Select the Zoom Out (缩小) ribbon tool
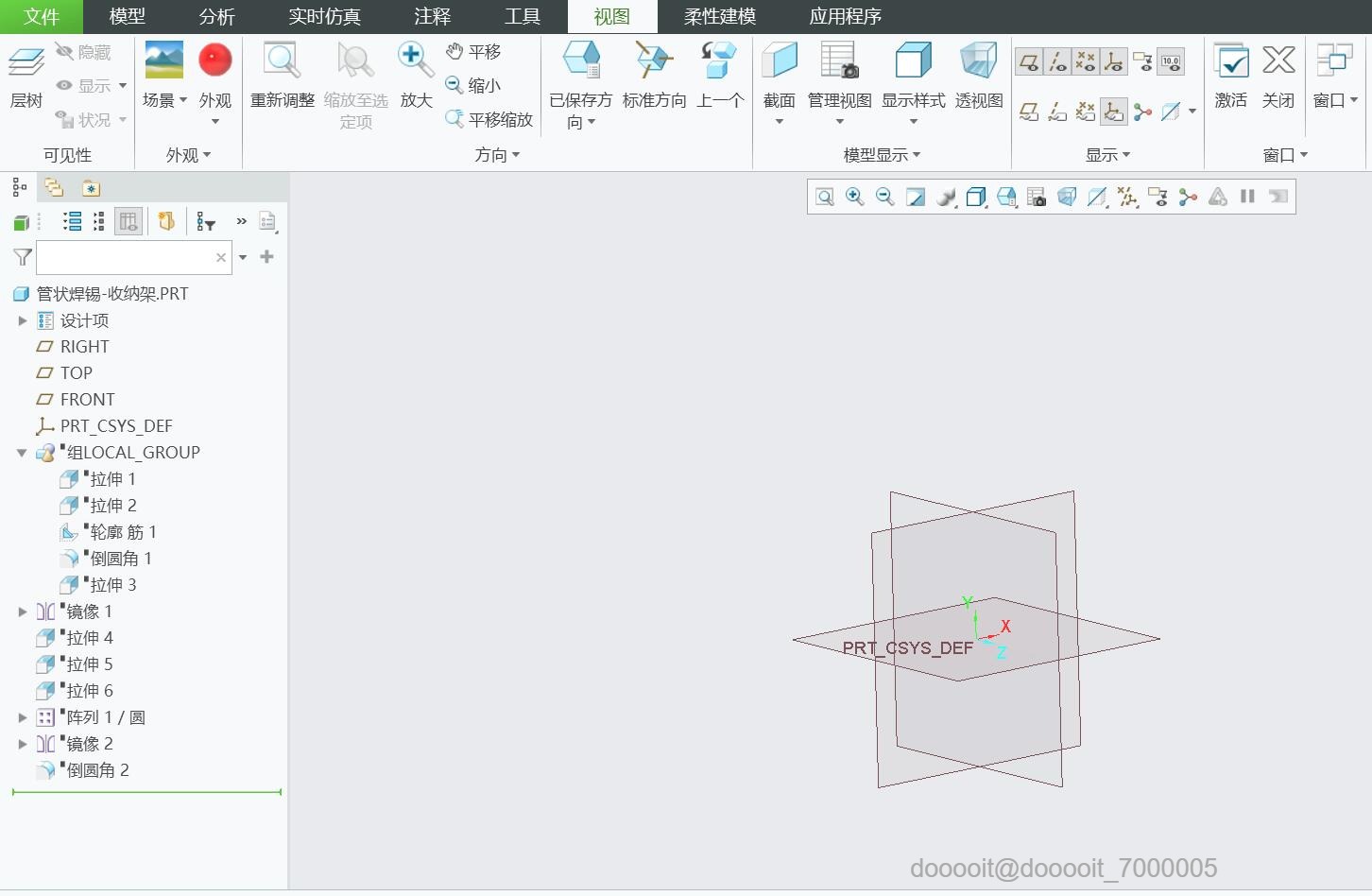The height and width of the screenshot is (896, 1372). pyautogui.click(x=473, y=85)
